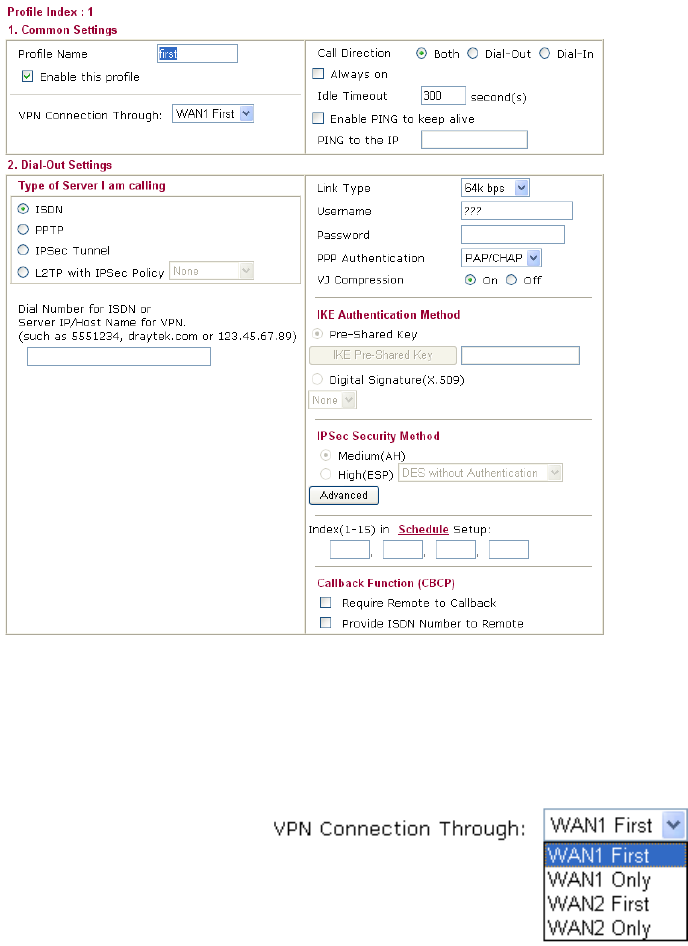
Task: Click the IKE Pre-Shared Key button
Action: (383, 355)
